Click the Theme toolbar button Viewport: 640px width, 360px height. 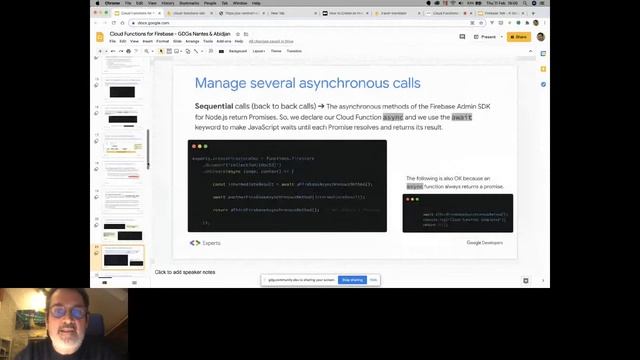coord(276,51)
